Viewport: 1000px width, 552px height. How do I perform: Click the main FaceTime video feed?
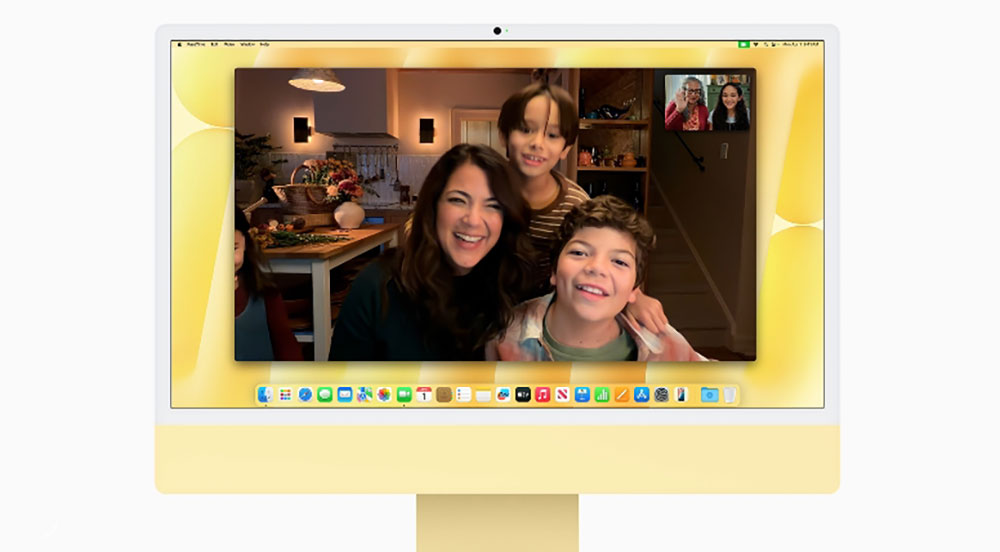pyautogui.click(x=496, y=214)
